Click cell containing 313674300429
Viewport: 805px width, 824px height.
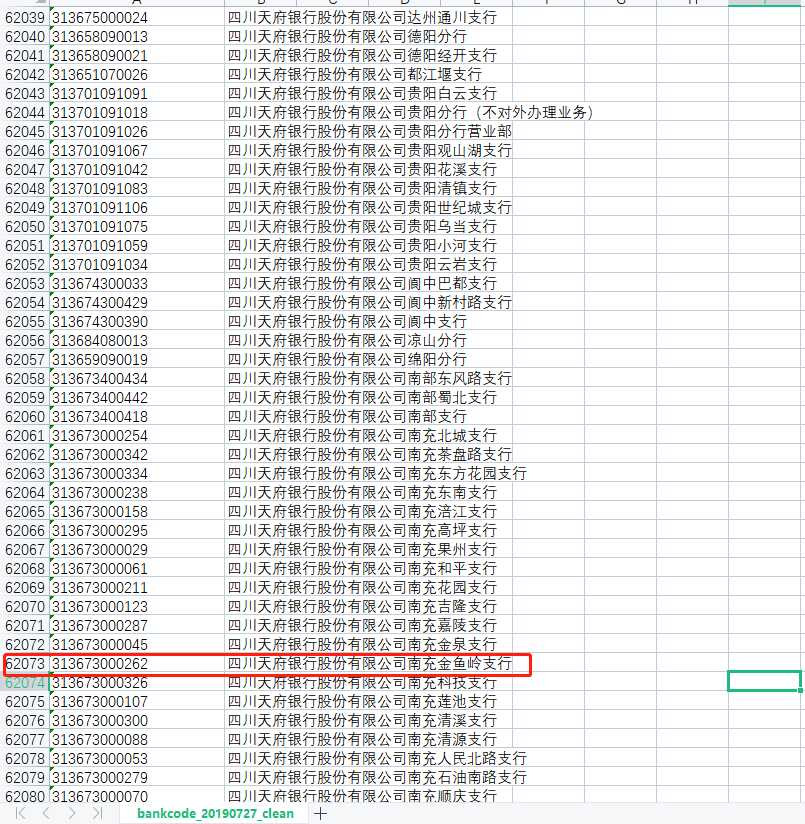click(x=137, y=303)
